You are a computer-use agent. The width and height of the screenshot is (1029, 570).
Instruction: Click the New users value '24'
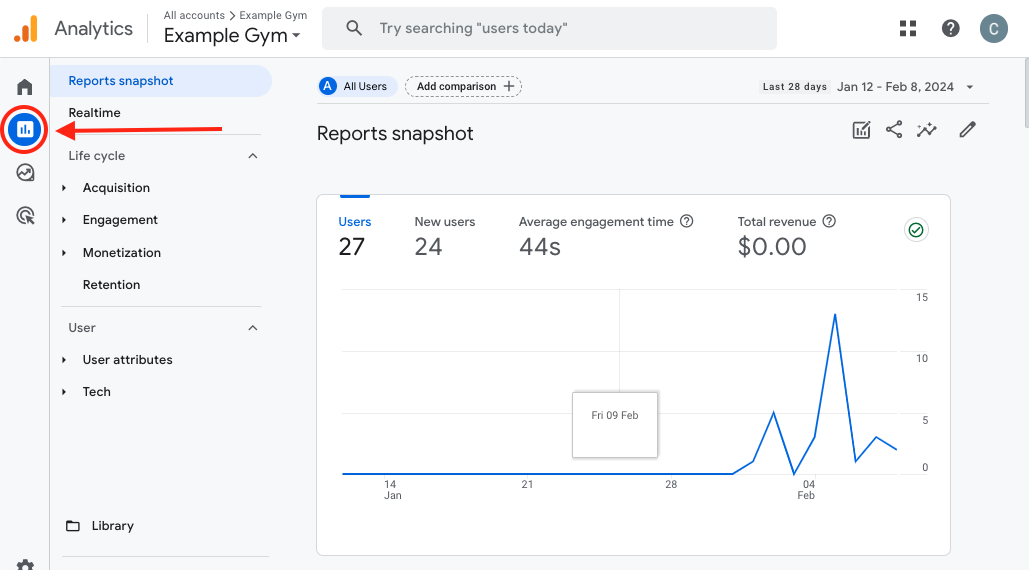coord(429,247)
